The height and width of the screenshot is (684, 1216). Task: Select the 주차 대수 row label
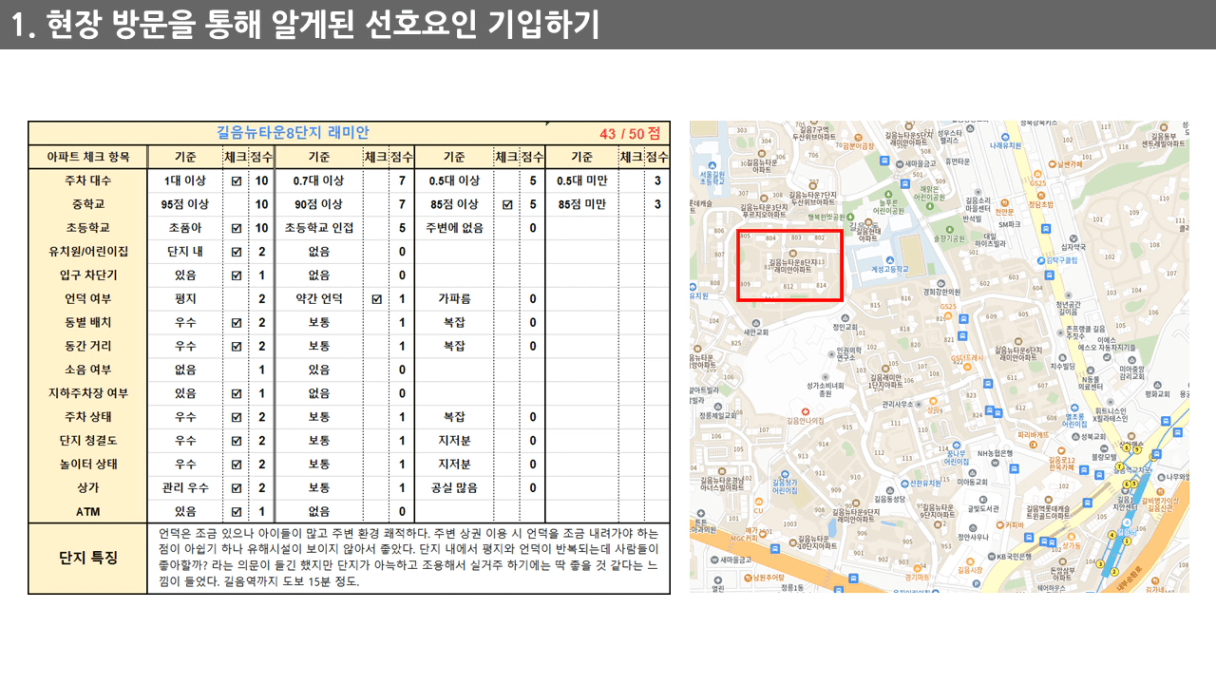pyautogui.click(x=88, y=181)
